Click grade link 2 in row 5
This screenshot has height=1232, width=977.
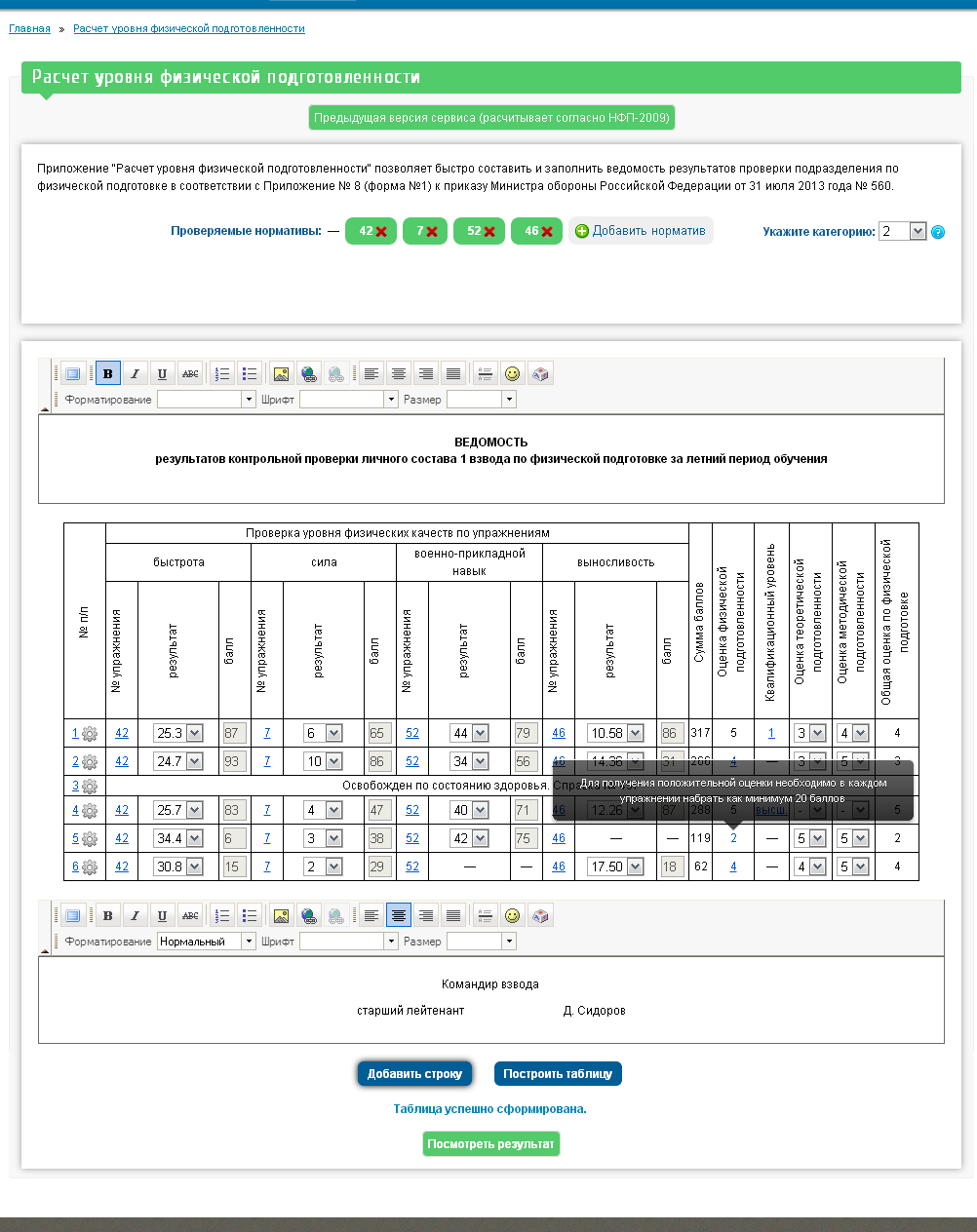coord(733,838)
